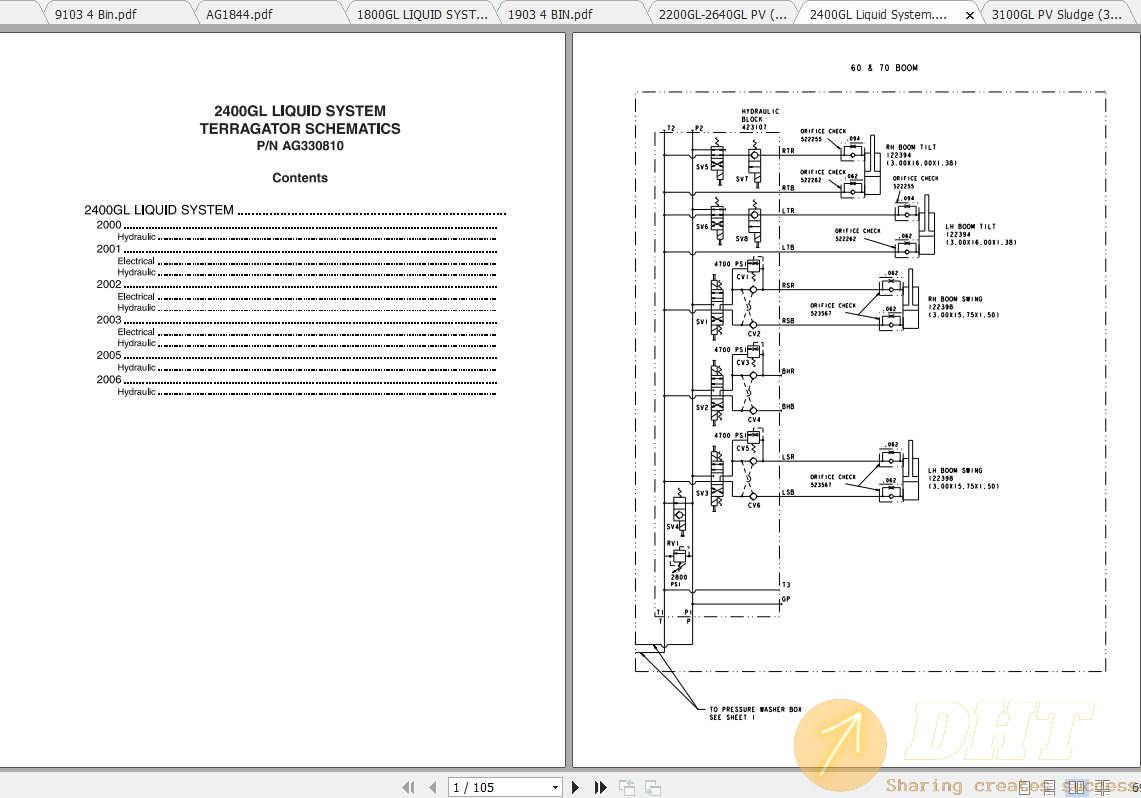This screenshot has height=798, width=1141.
Task: Open the 3100GL PV Sludge tab
Action: click(x=1057, y=15)
